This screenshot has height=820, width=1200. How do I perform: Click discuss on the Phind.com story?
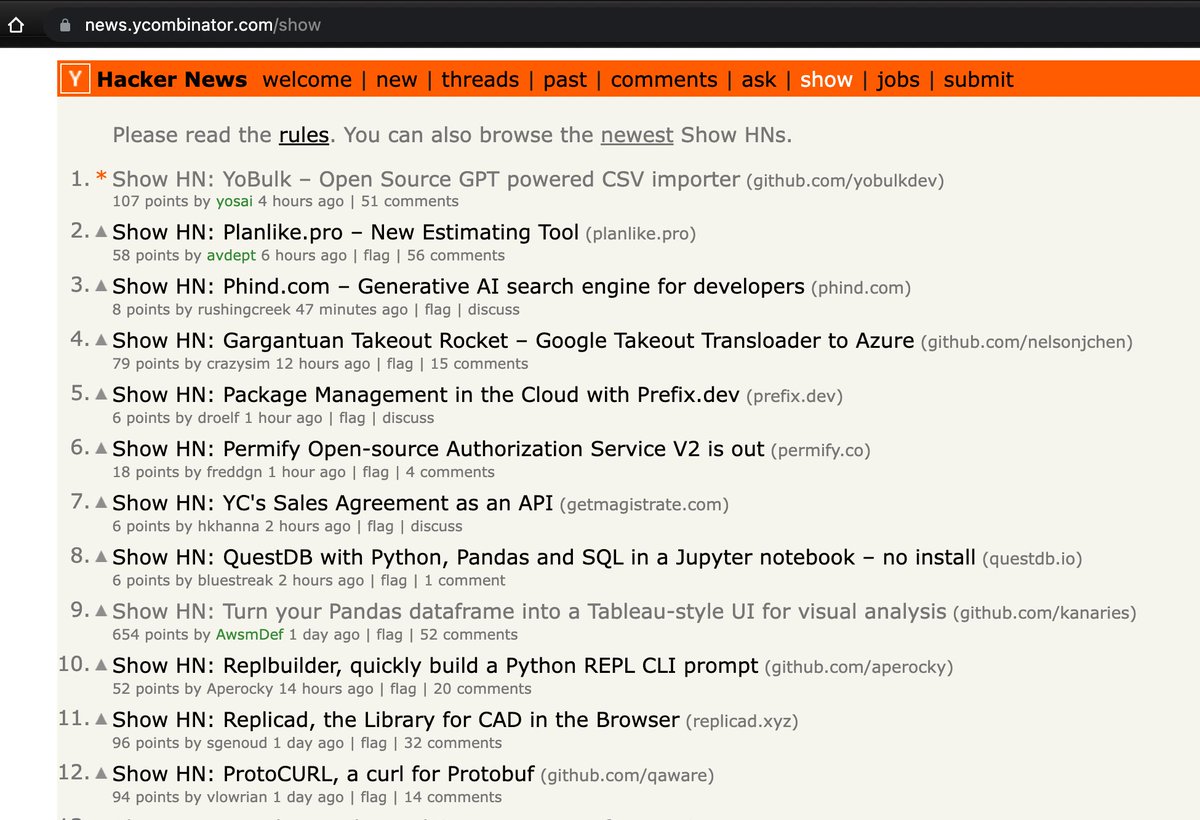(494, 310)
